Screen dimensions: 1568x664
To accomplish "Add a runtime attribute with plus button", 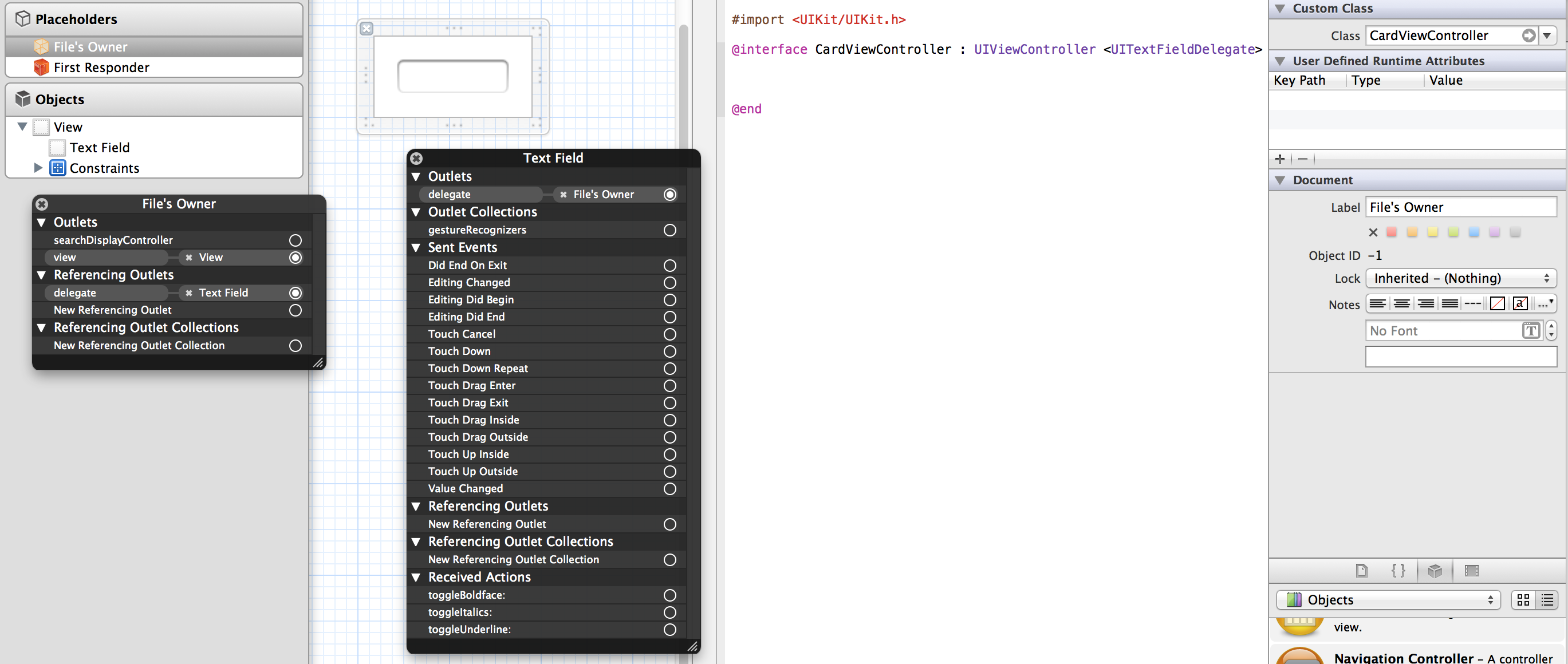I will point(1279,159).
